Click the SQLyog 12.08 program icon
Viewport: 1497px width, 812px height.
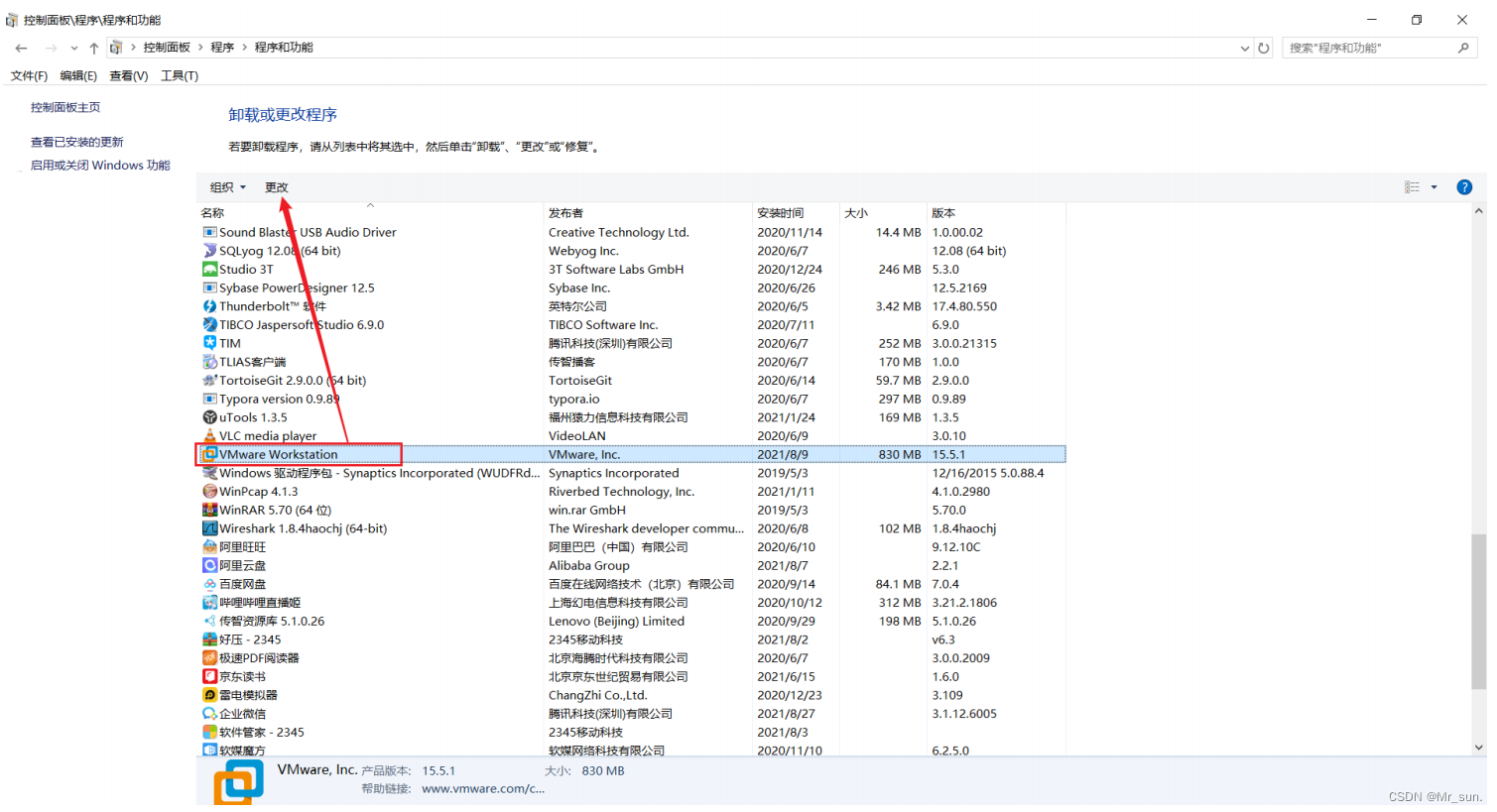coord(209,251)
